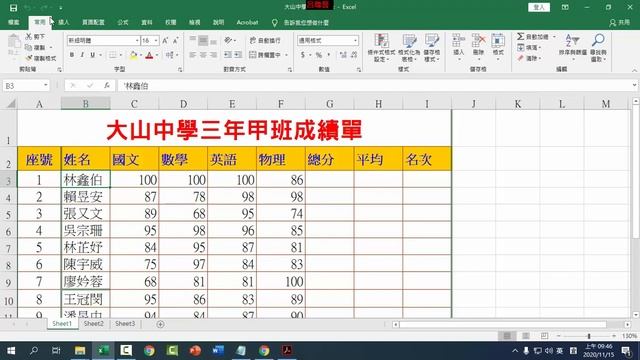Image resolution: width=640 pixels, height=360 pixels.
Task: Click the new sheet plus button
Action: (160, 324)
